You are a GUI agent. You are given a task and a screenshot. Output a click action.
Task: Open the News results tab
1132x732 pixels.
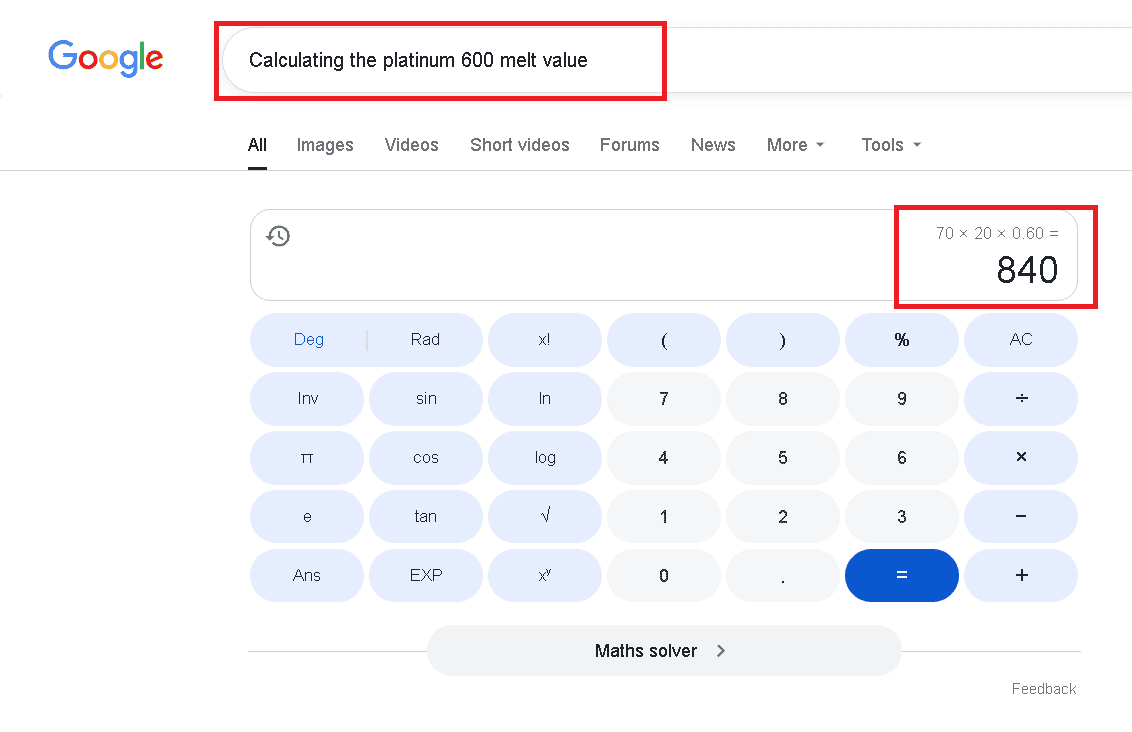[x=713, y=145]
